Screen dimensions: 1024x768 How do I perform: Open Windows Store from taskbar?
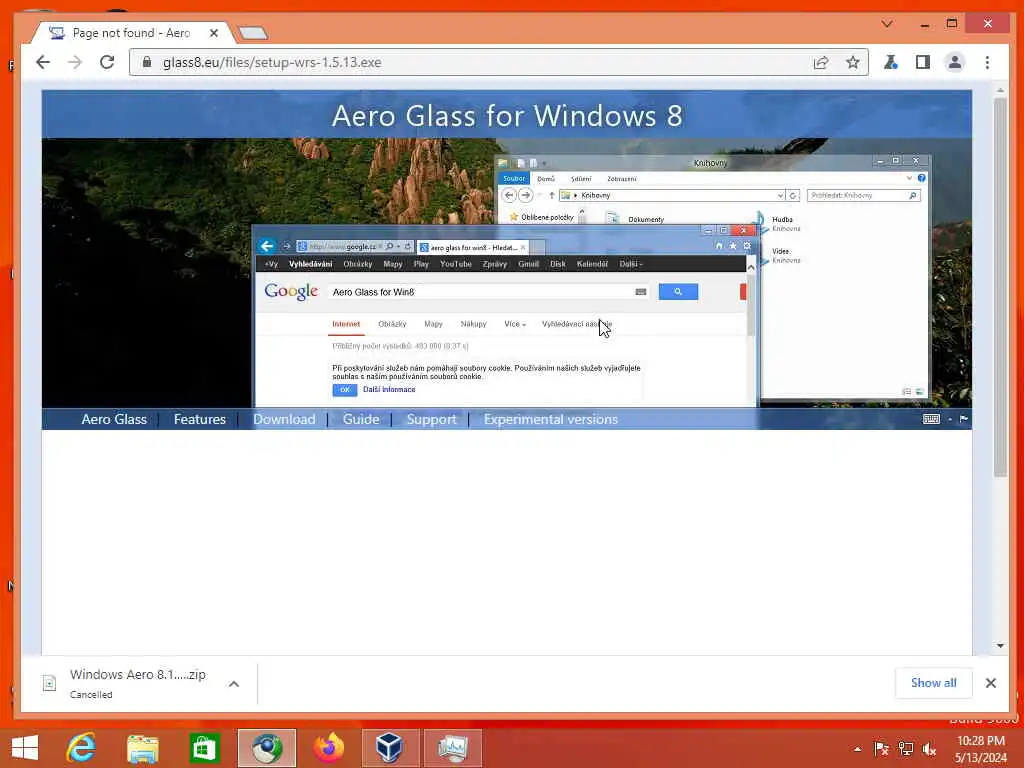coord(204,748)
